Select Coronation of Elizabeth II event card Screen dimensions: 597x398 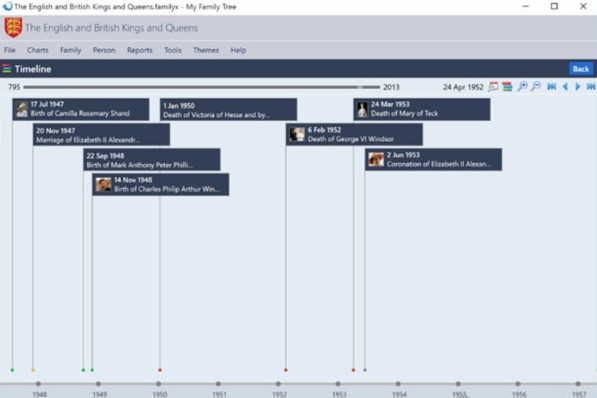click(433, 160)
